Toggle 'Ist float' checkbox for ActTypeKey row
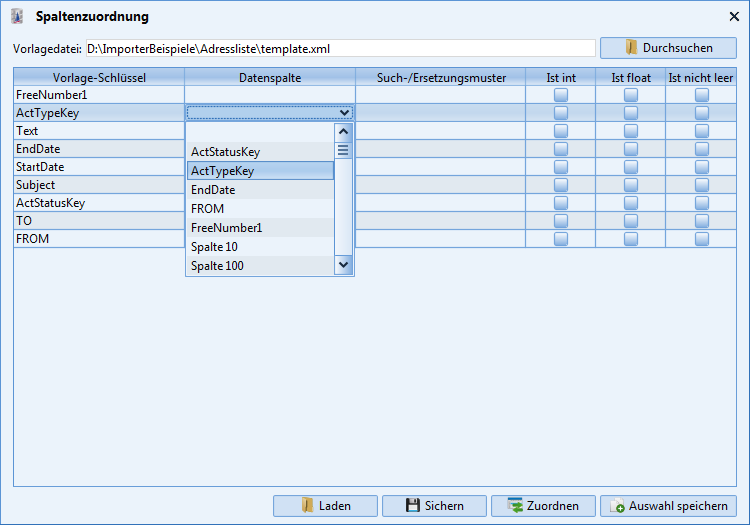This screenshot has height=525, width=750. pos(631,113)
